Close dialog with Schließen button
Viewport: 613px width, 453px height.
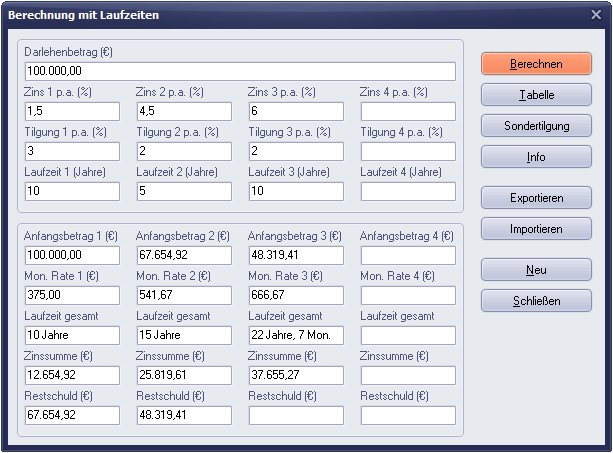[x=536, y=300]
